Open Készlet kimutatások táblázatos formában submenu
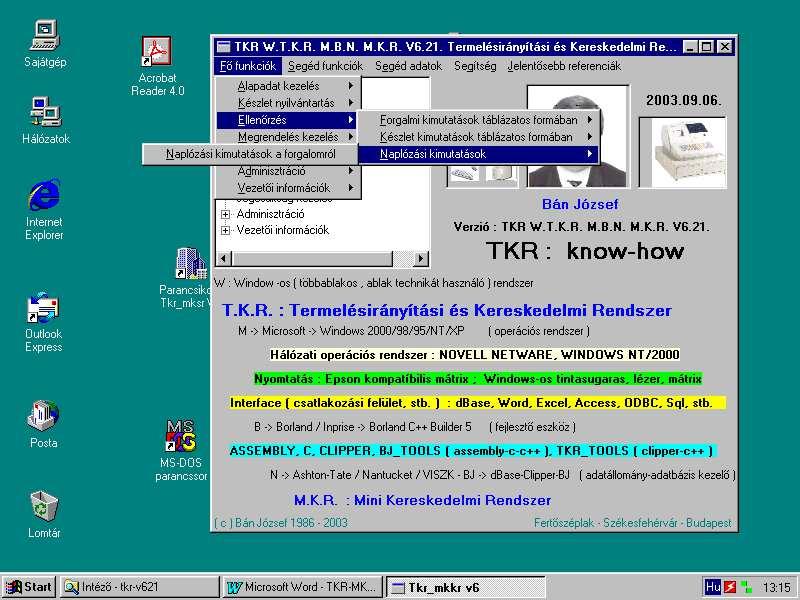Screen dimensions: 800x600 479,137
